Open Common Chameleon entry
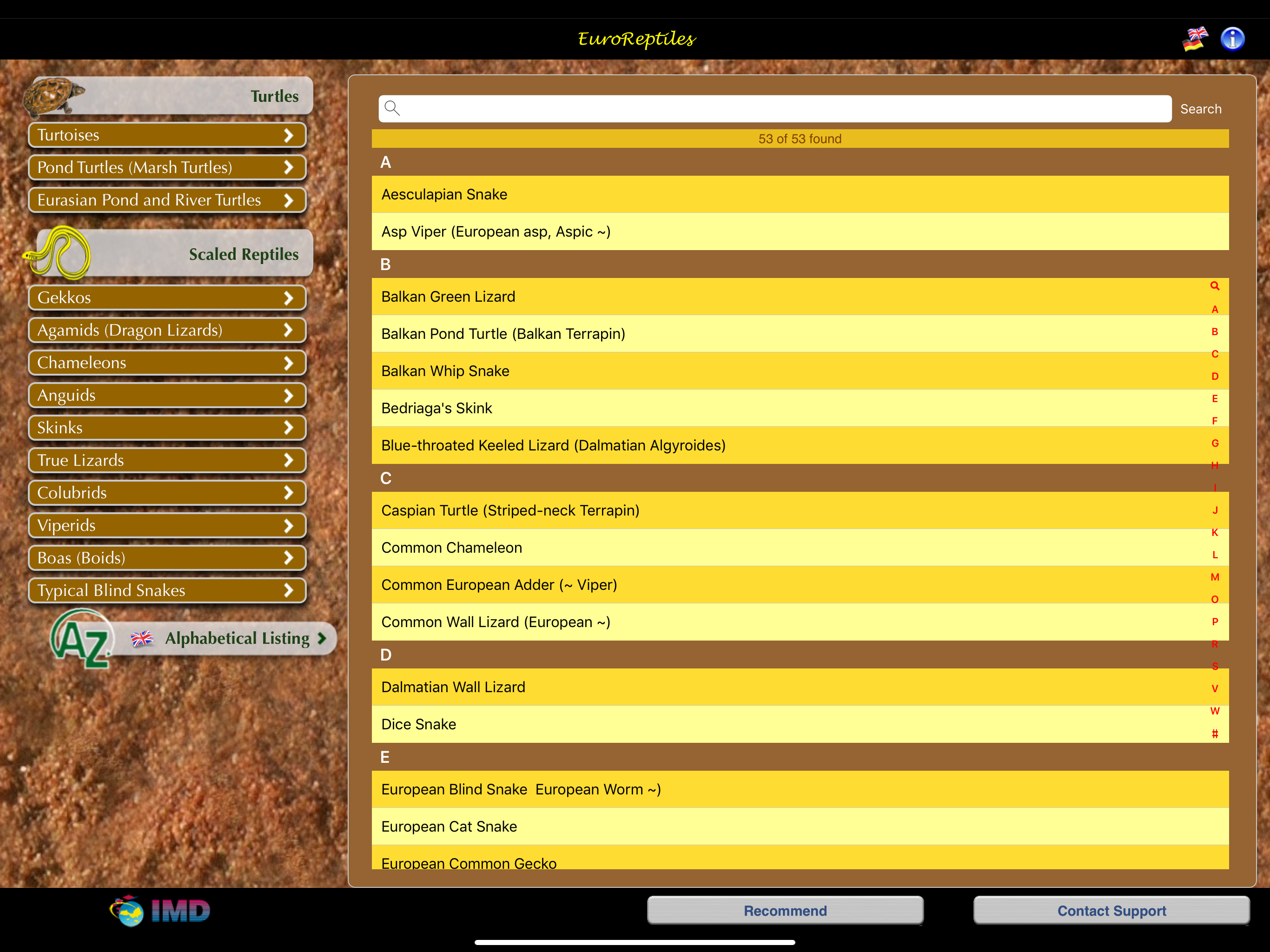 pos(800,548)
